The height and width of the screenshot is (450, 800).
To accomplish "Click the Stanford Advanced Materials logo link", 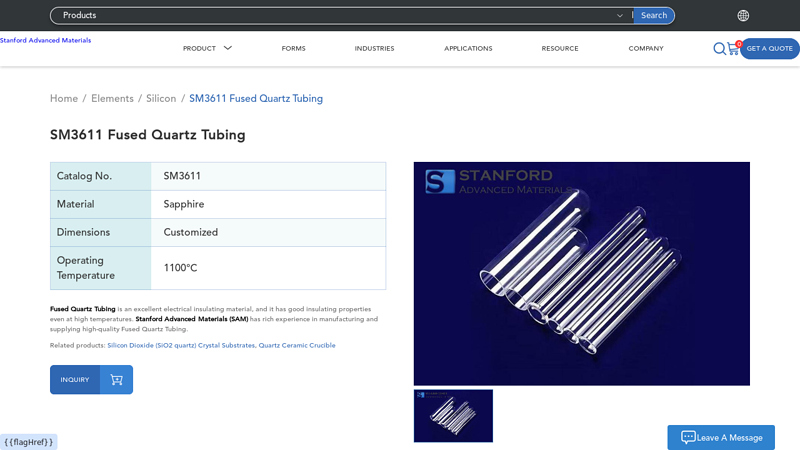I will point(45,40).
